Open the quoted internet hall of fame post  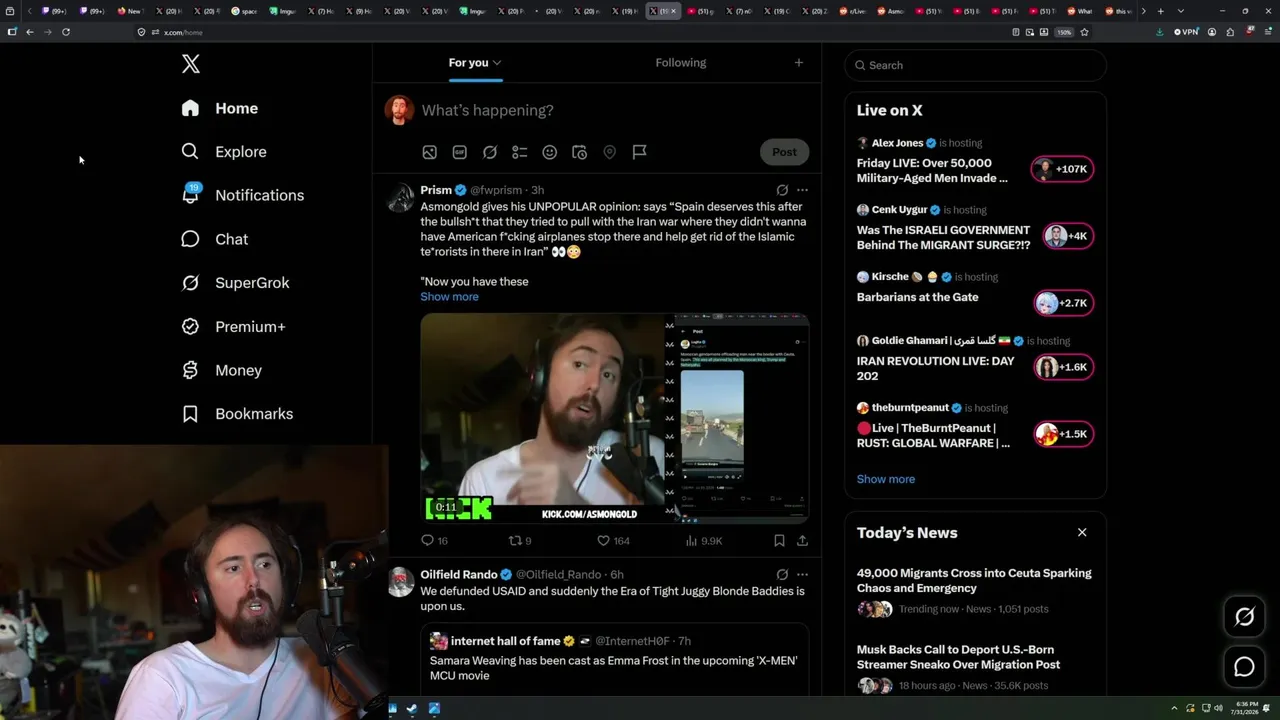[614, 659]
